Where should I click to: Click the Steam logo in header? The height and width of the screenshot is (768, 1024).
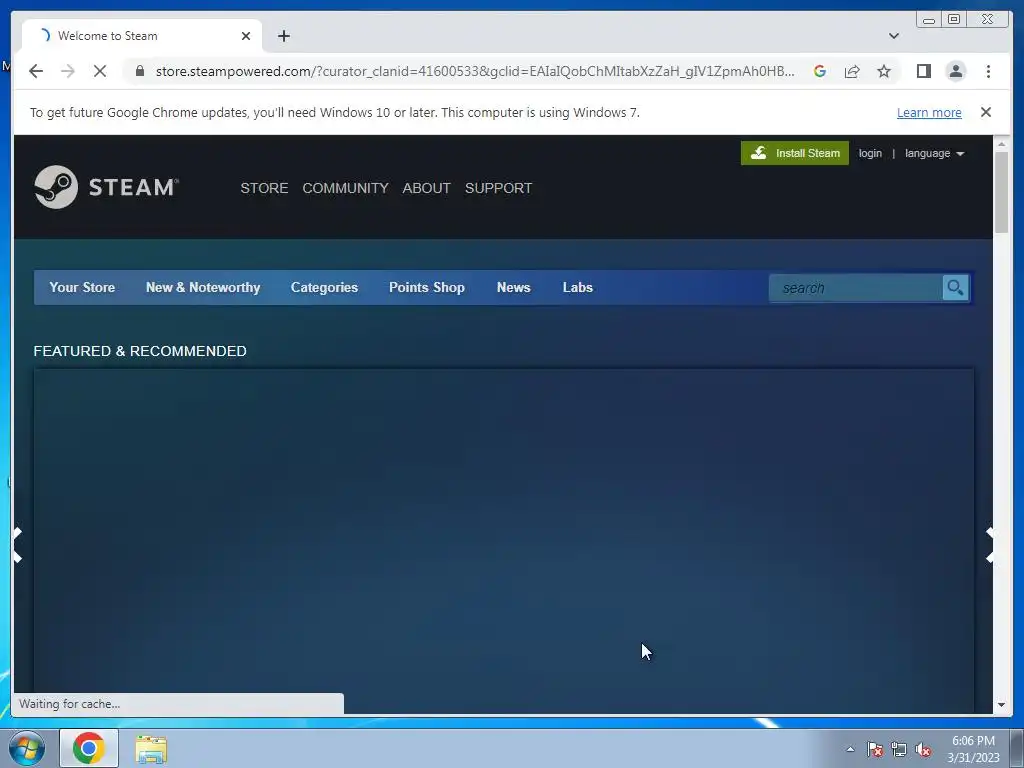[106, 187]
